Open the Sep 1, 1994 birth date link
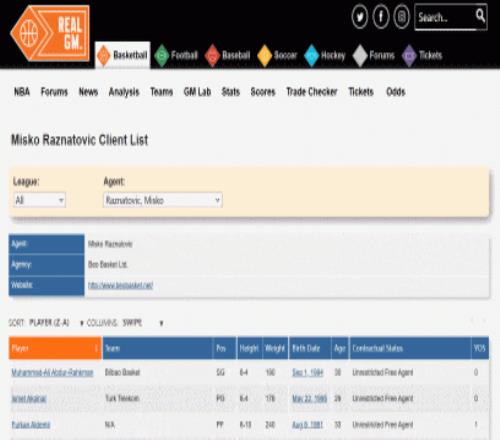The image size is (500, 440). pos(308,372)
